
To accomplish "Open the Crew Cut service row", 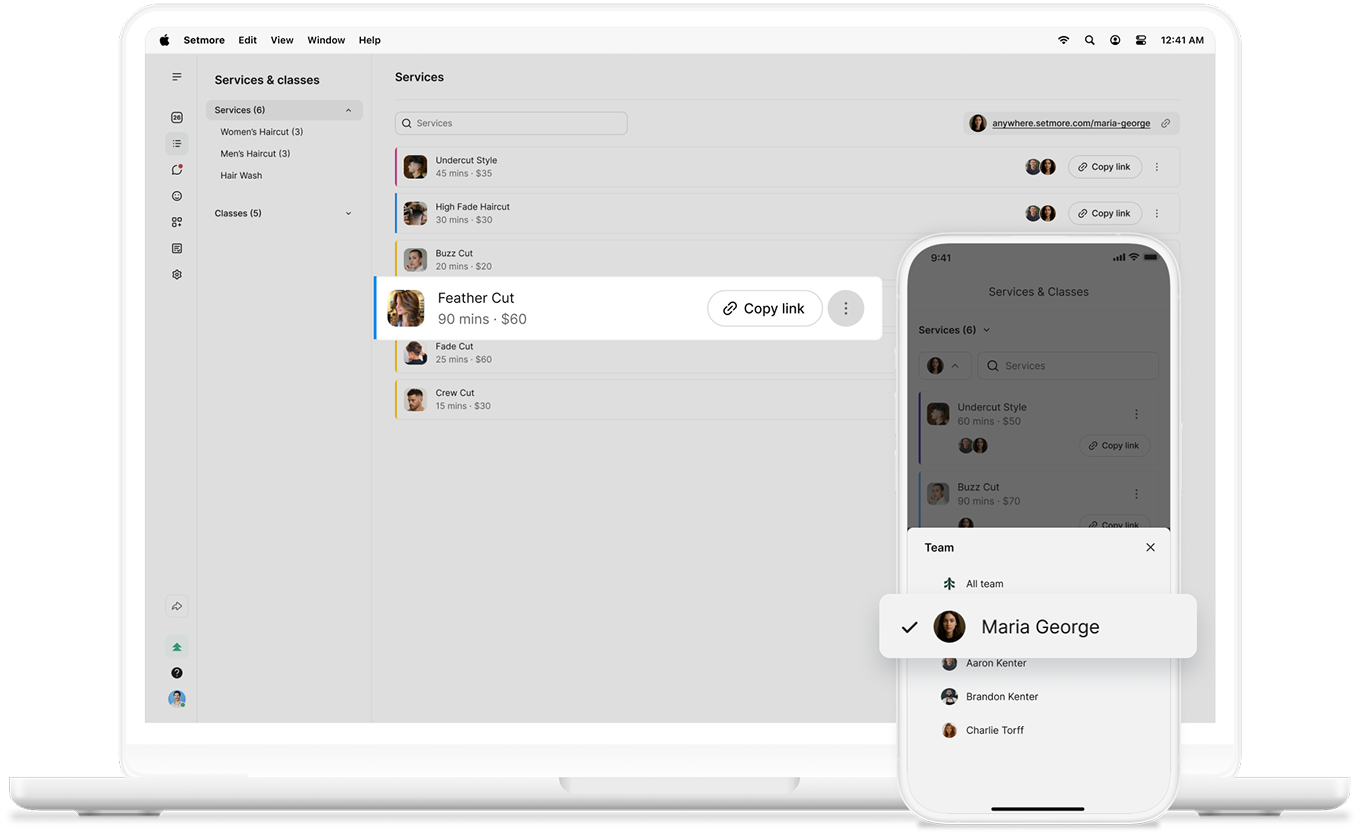I will pyautogui.click(x=645, y=399).
